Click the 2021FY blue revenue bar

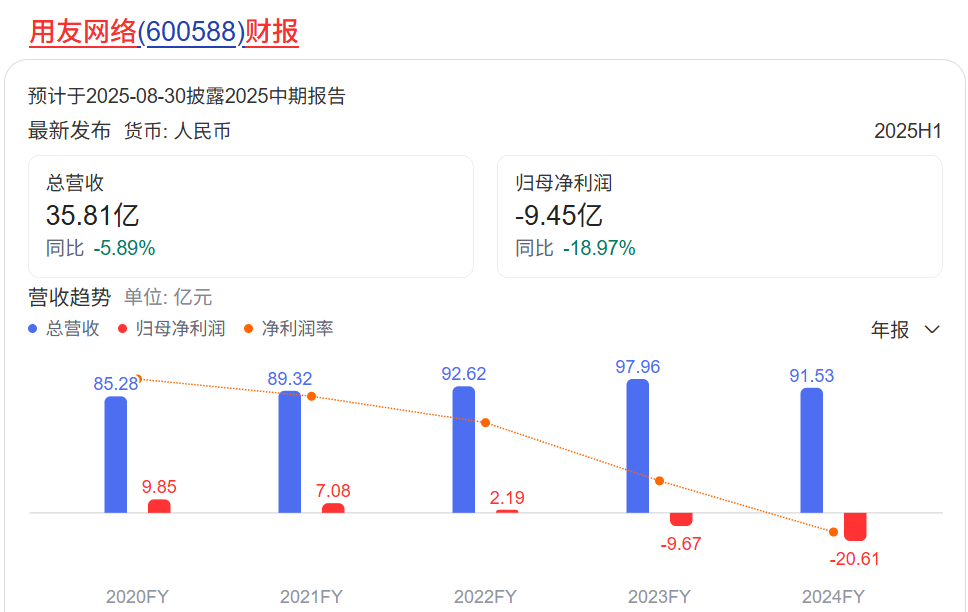click(290, 452)
